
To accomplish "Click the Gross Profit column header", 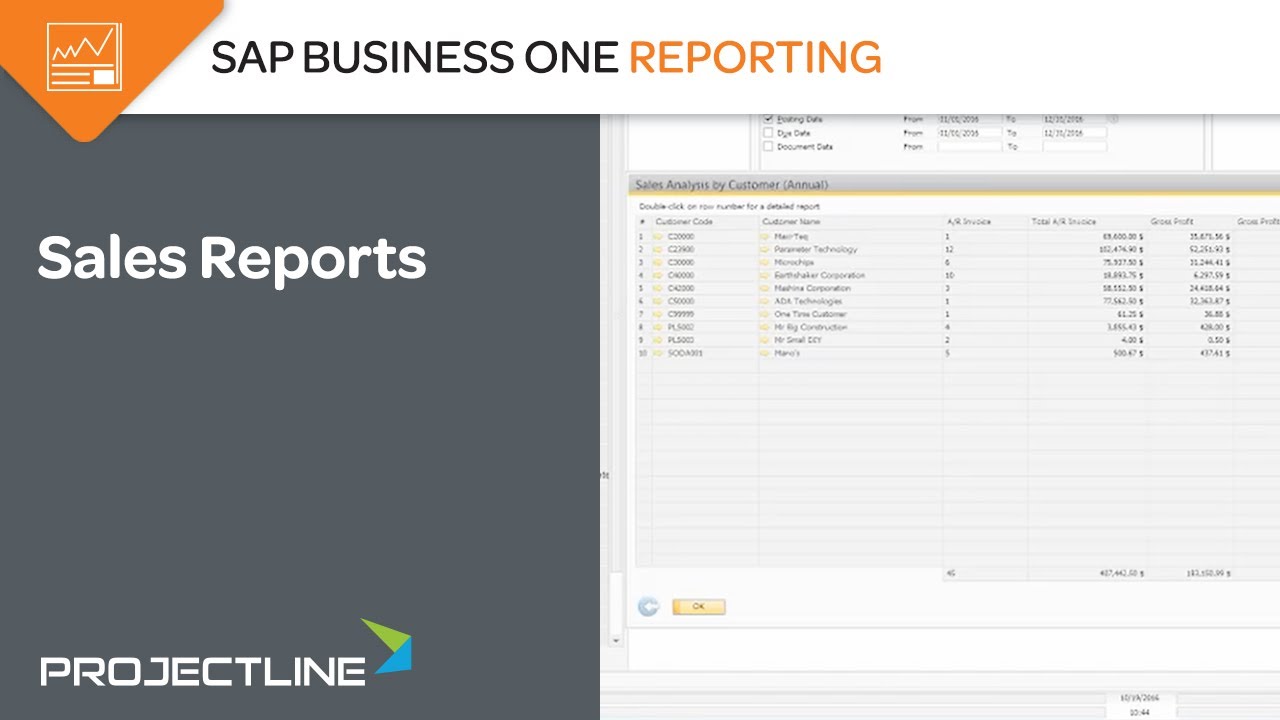I will [1191, 222].
